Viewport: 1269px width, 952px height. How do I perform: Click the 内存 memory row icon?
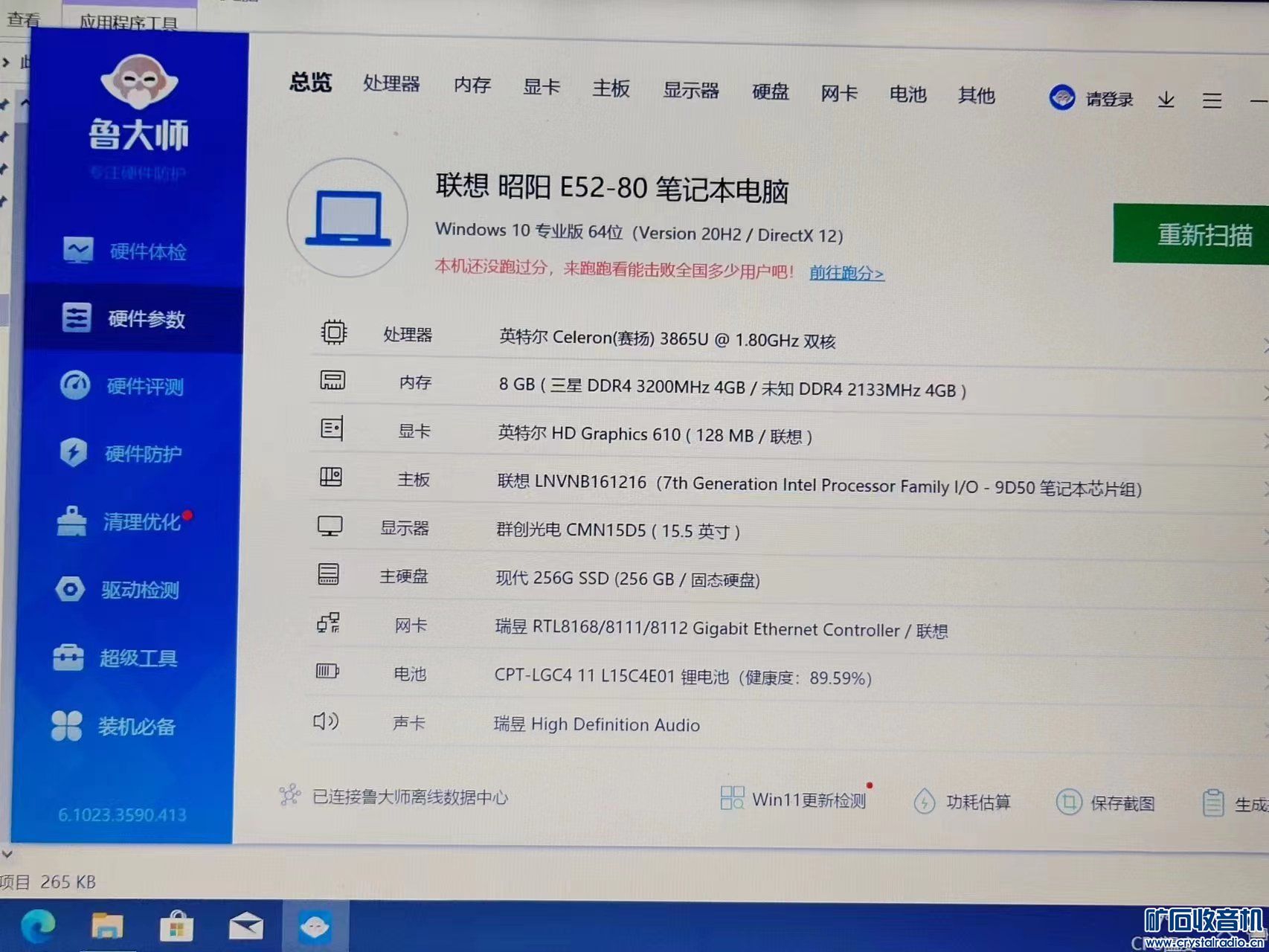tap(332, 380)
